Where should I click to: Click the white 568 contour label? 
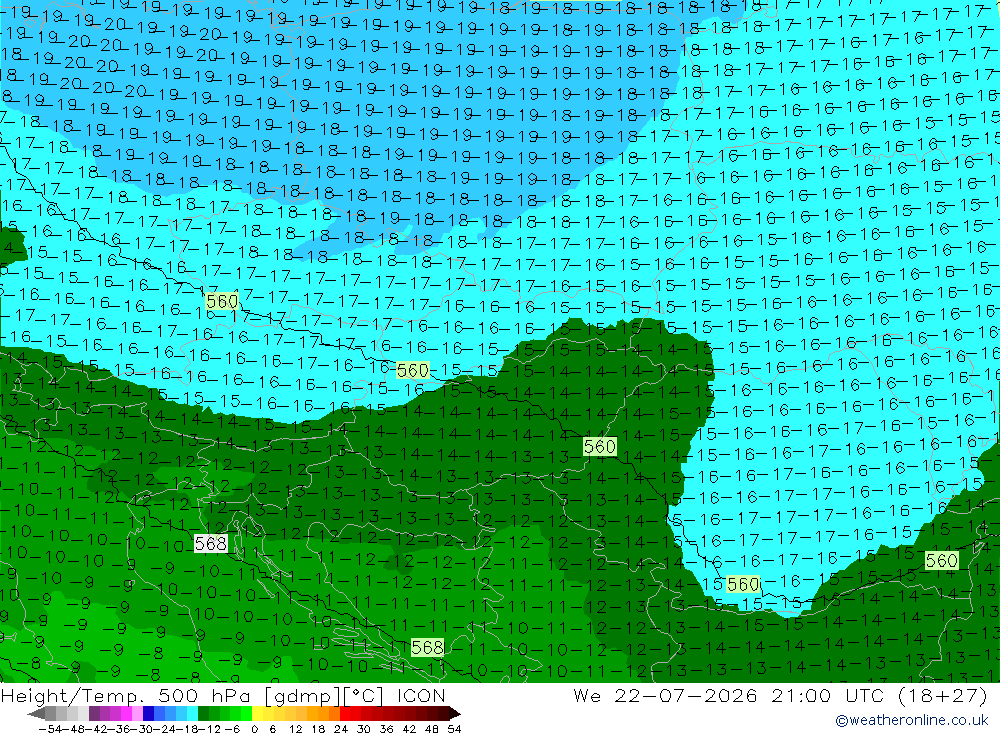pyautogui.click(x=210, y=544)
